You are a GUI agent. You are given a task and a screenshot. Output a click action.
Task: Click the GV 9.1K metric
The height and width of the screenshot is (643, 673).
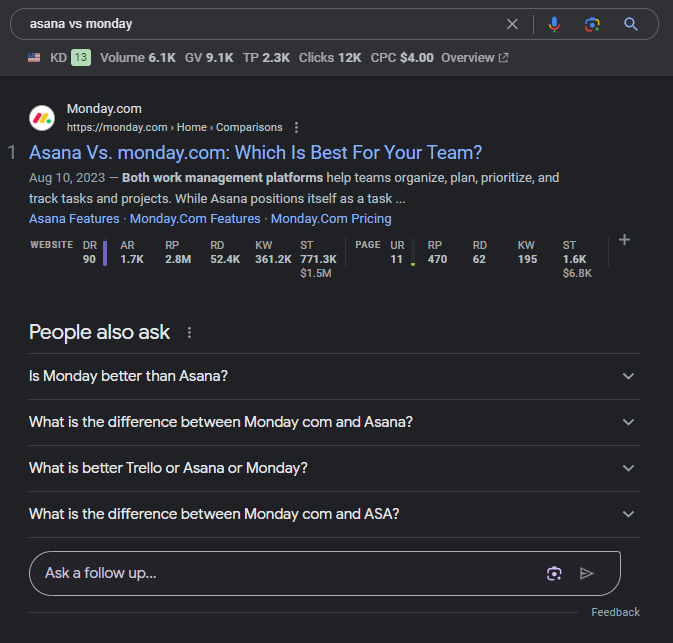pyautogui.click(x=209, y=58)
